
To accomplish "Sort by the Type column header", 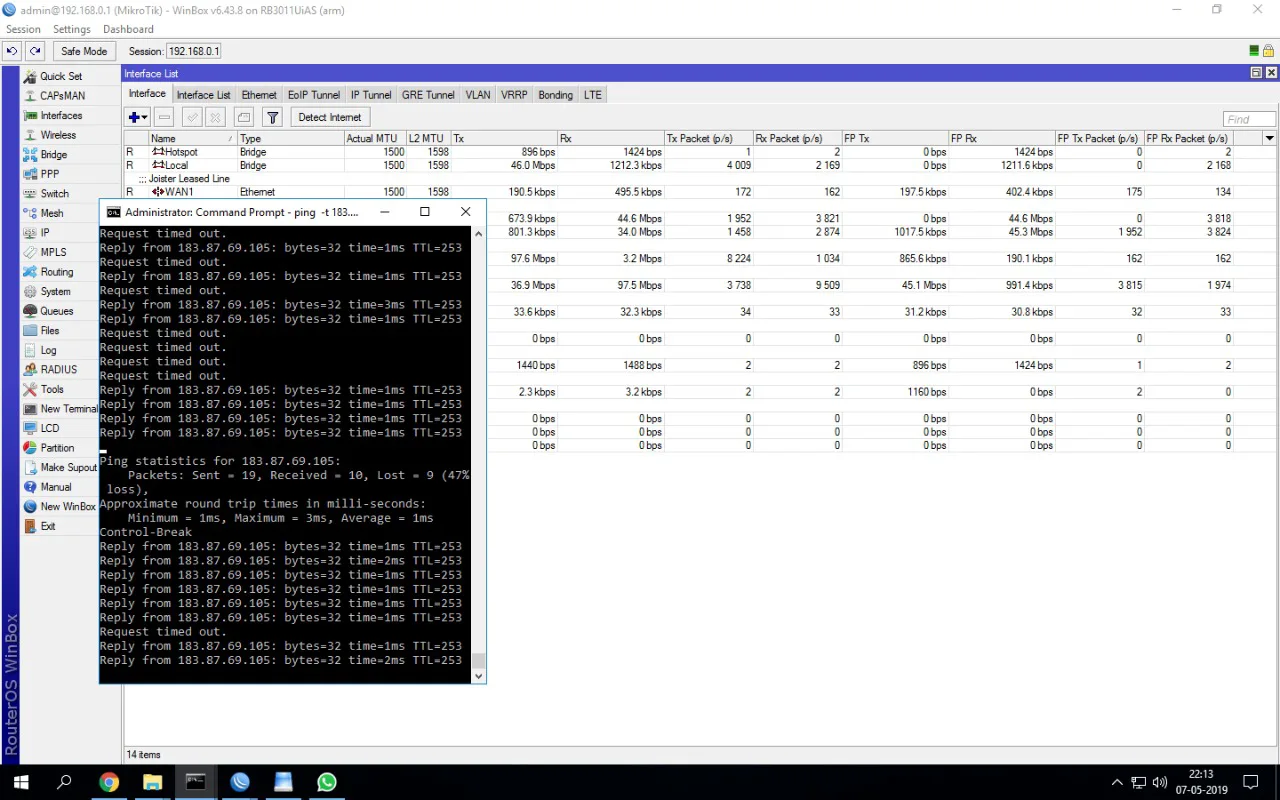I will (x=290, y=138).
